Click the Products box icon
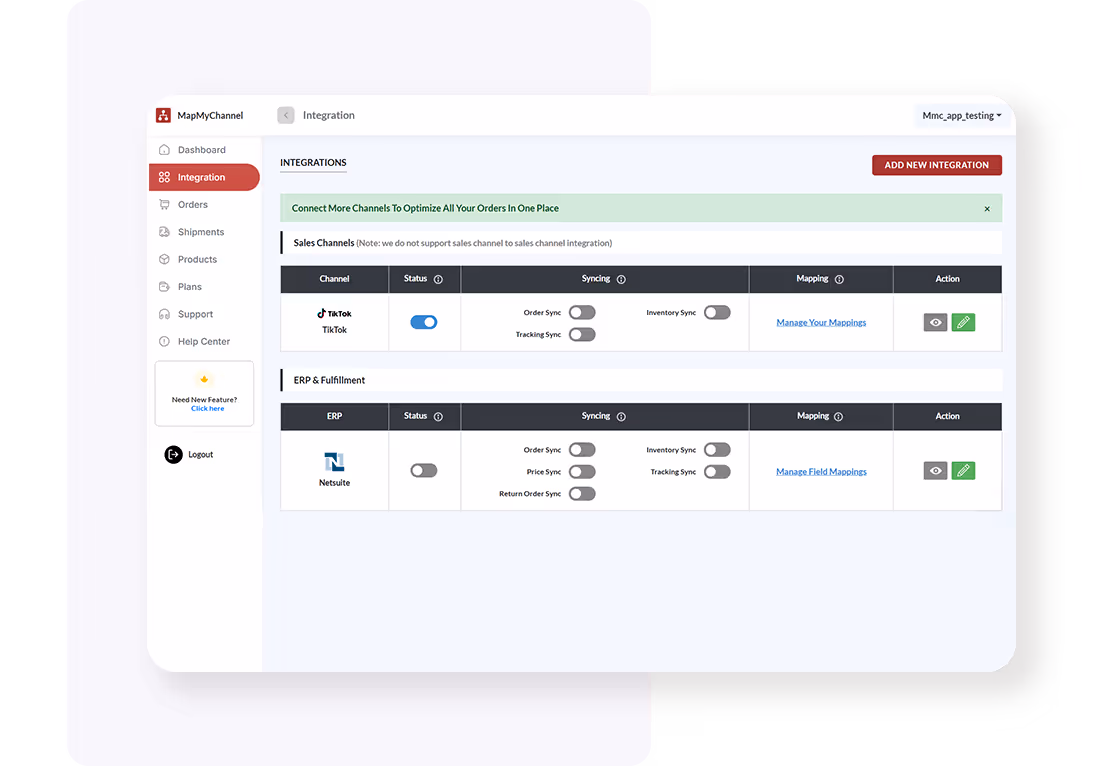The image size is (1100, 766). [164, 259]
